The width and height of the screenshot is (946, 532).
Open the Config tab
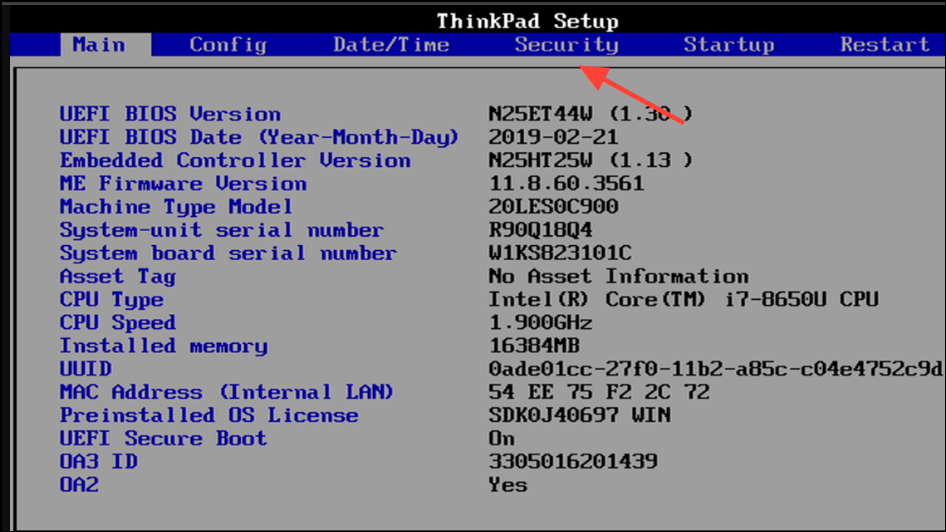[228, 45]
